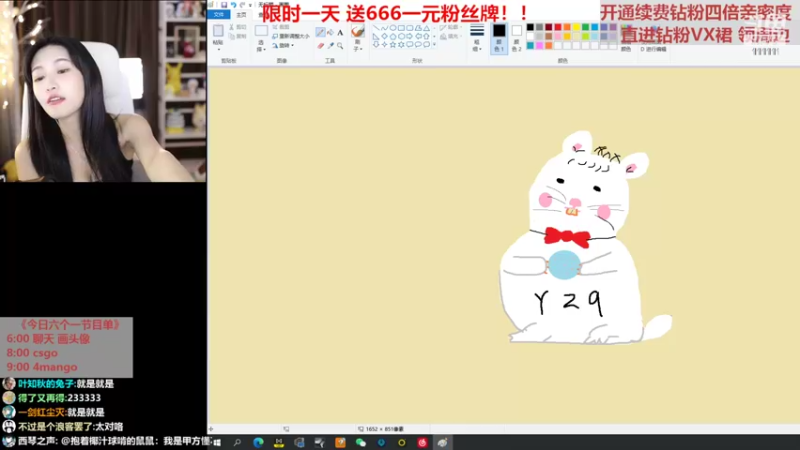Screen dimensions: 800x450
Task: Switch to the Home ribbon tab
Action: (241, 15)
